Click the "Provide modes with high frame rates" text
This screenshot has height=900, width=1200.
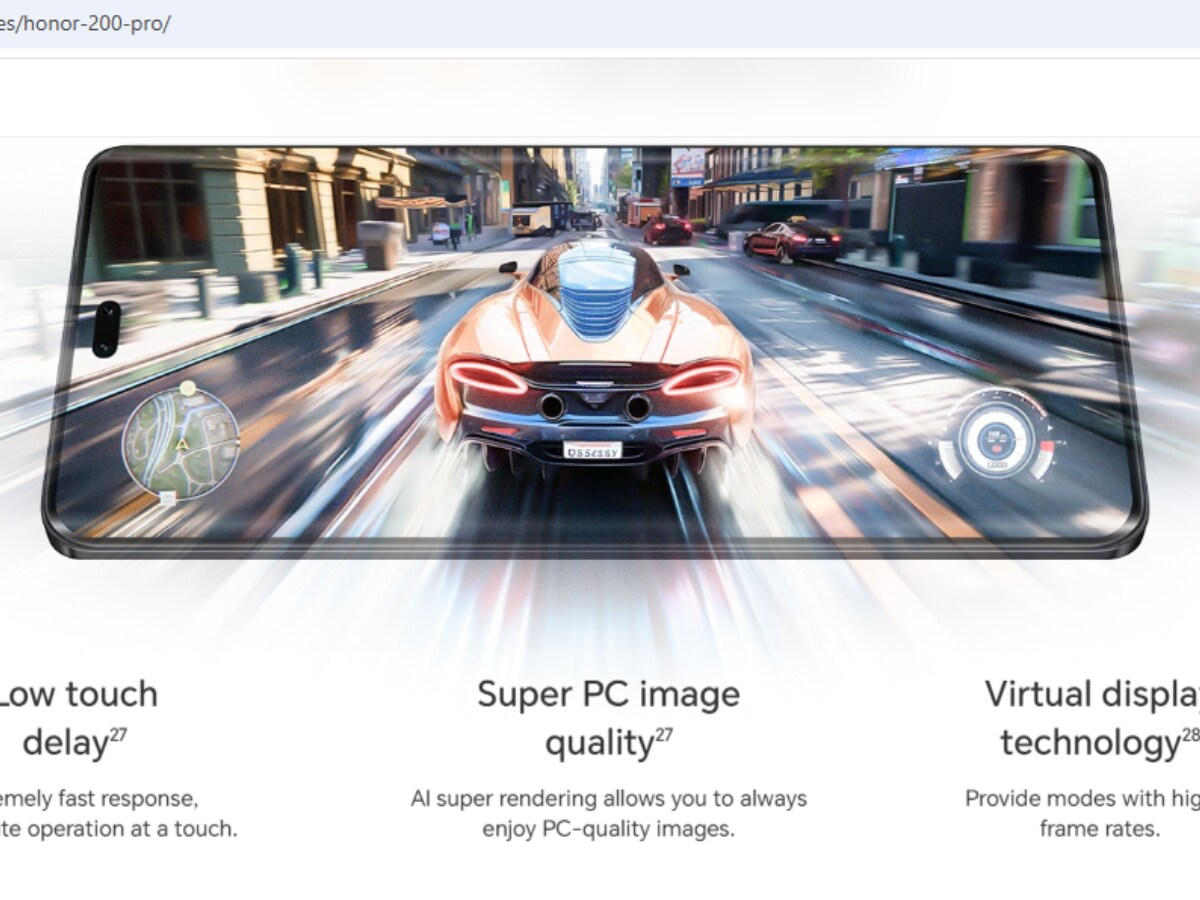tap(1082, 813)
